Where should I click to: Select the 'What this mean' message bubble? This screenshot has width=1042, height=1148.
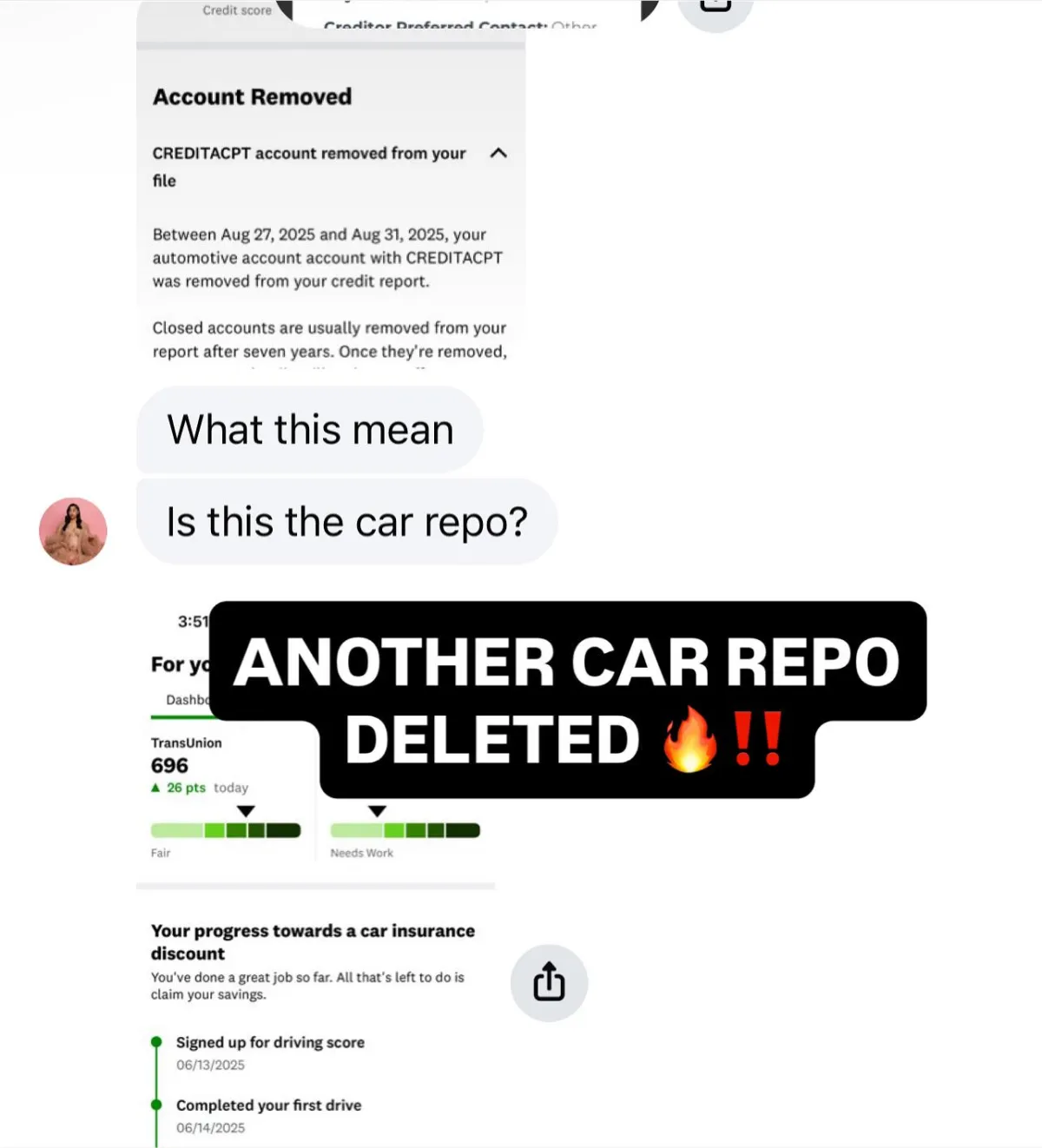[x=310, y=429]
